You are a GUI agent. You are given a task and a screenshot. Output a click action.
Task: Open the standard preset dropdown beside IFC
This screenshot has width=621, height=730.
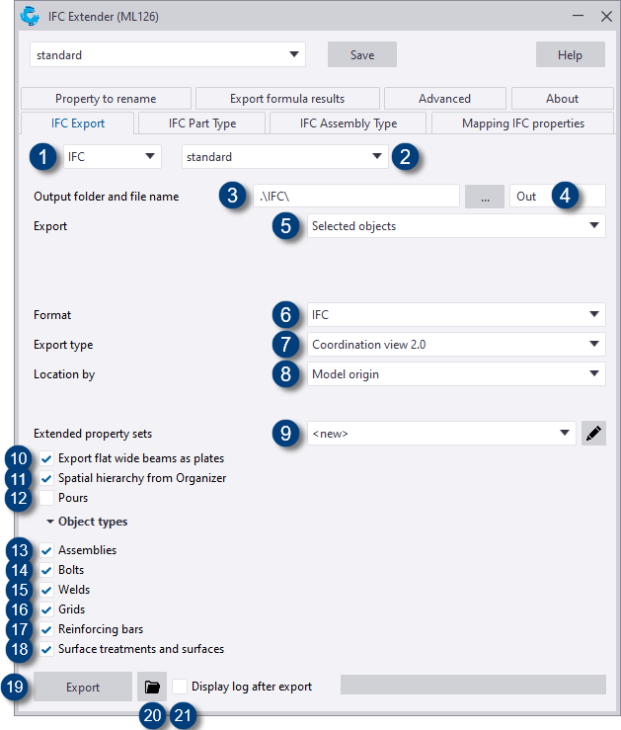point(285,156)
